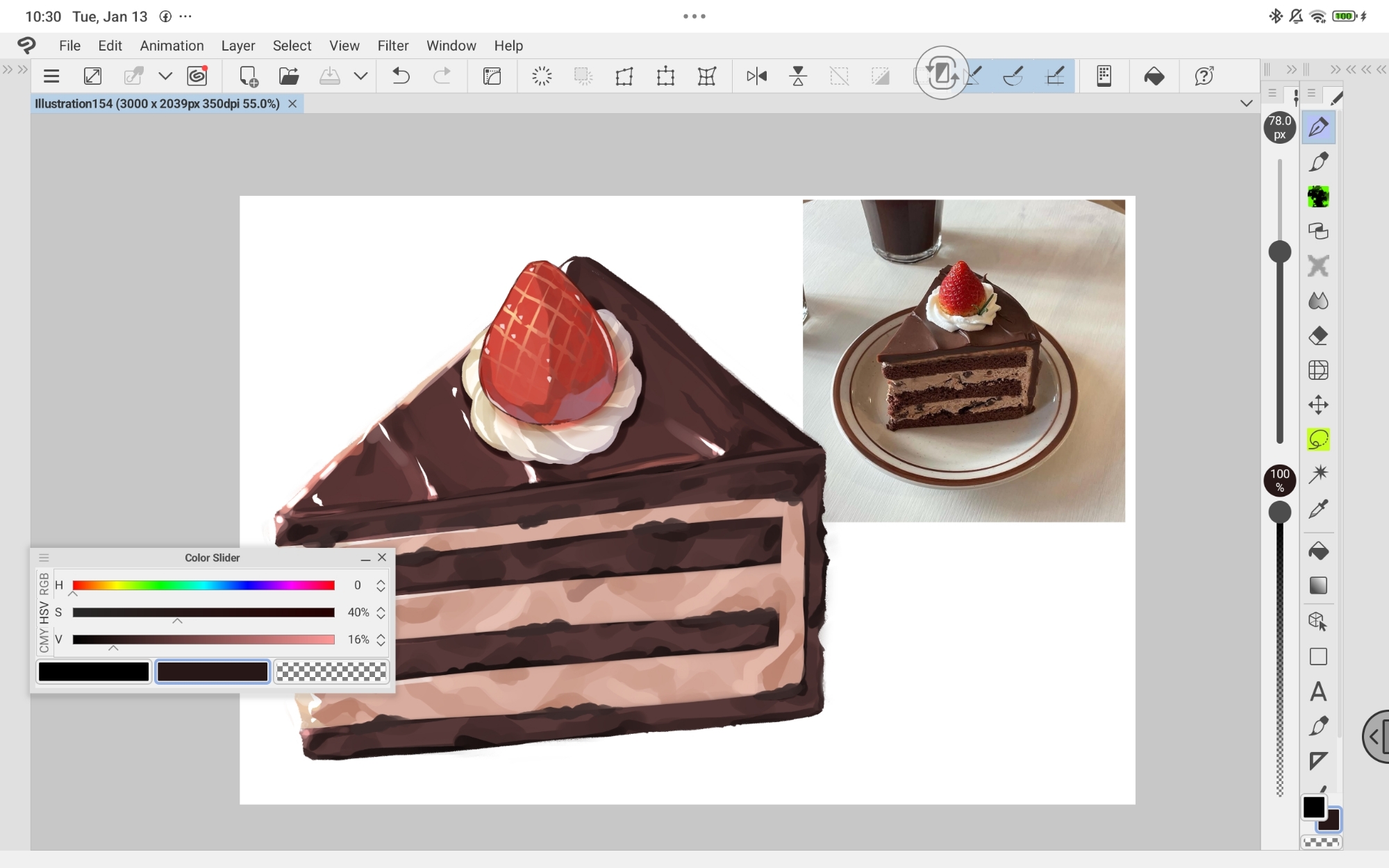Toggle Snap to Grid button
The height and width of the screenshot is (868, 1389).
[1055, 76]
